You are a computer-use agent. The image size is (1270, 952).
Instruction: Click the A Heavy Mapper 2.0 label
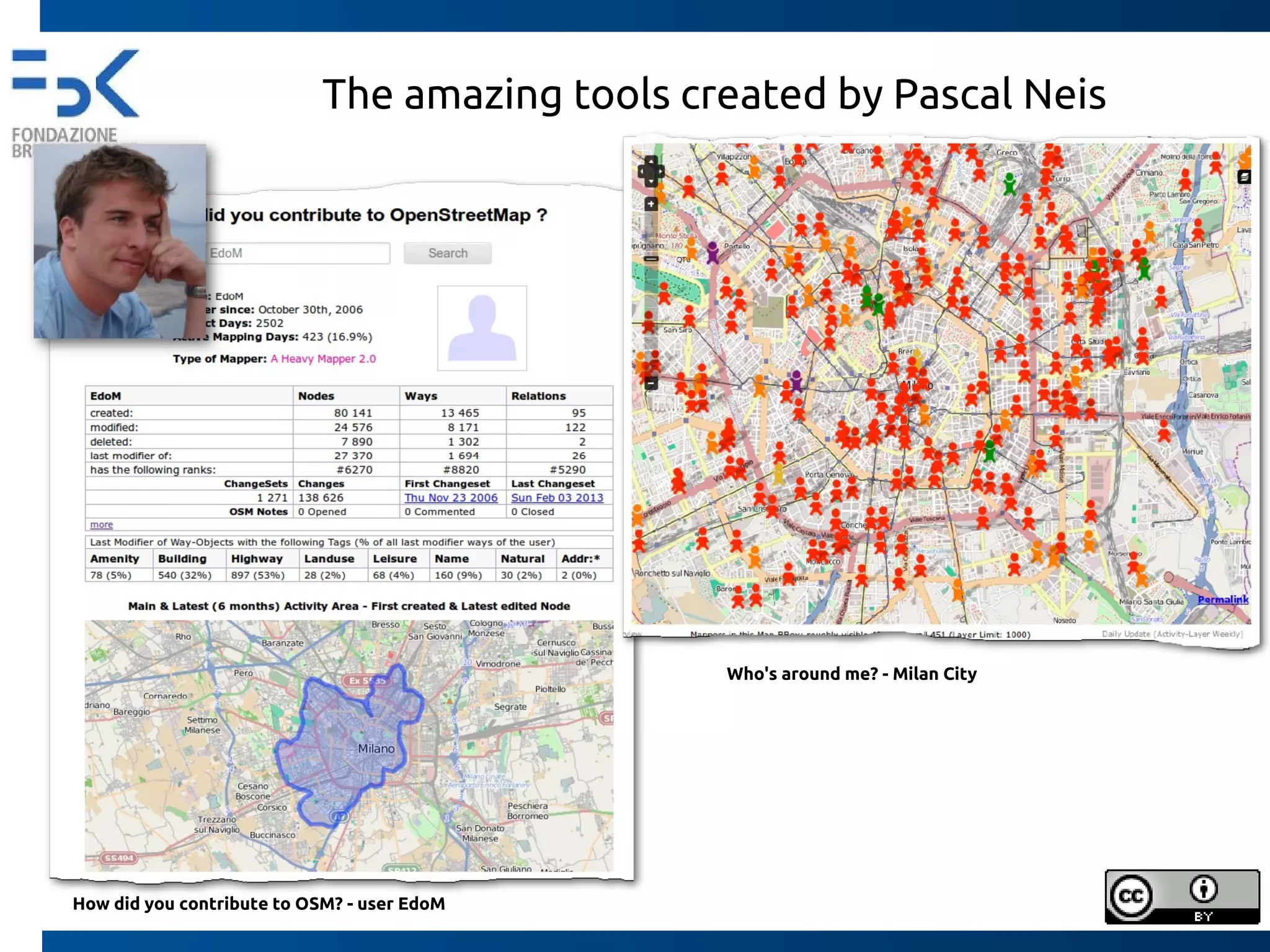(323, 359)
